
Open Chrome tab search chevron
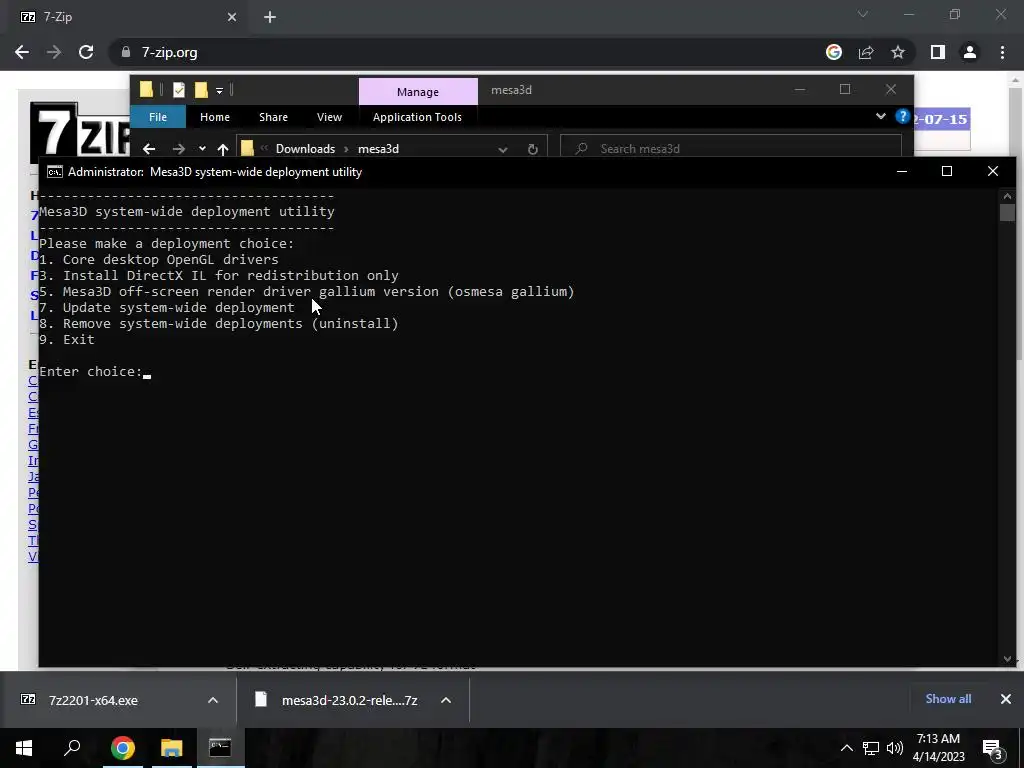click(863, 14)
